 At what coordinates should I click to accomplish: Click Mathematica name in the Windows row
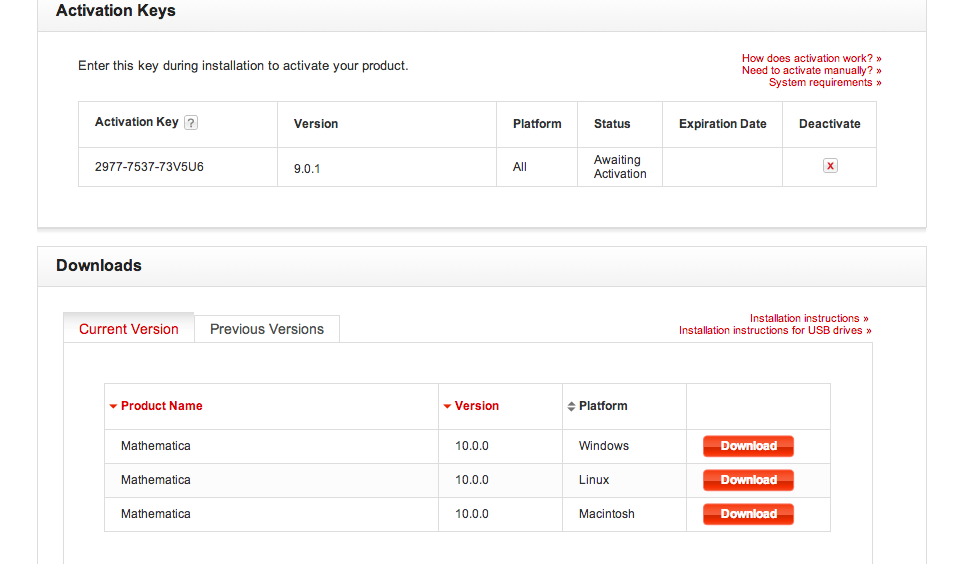click(x=156, y=446)
